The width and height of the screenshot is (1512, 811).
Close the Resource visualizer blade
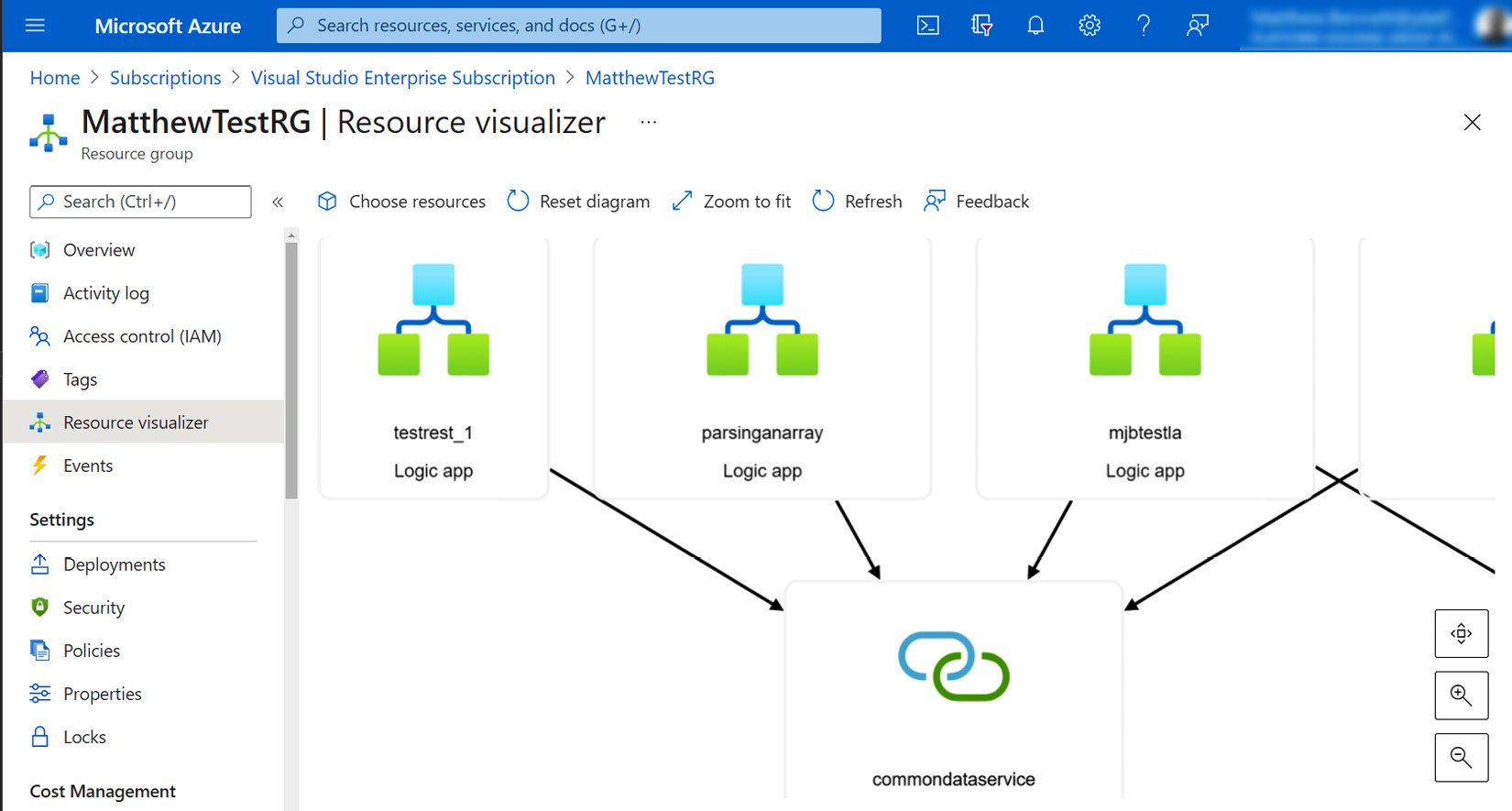pos(1472,123)
